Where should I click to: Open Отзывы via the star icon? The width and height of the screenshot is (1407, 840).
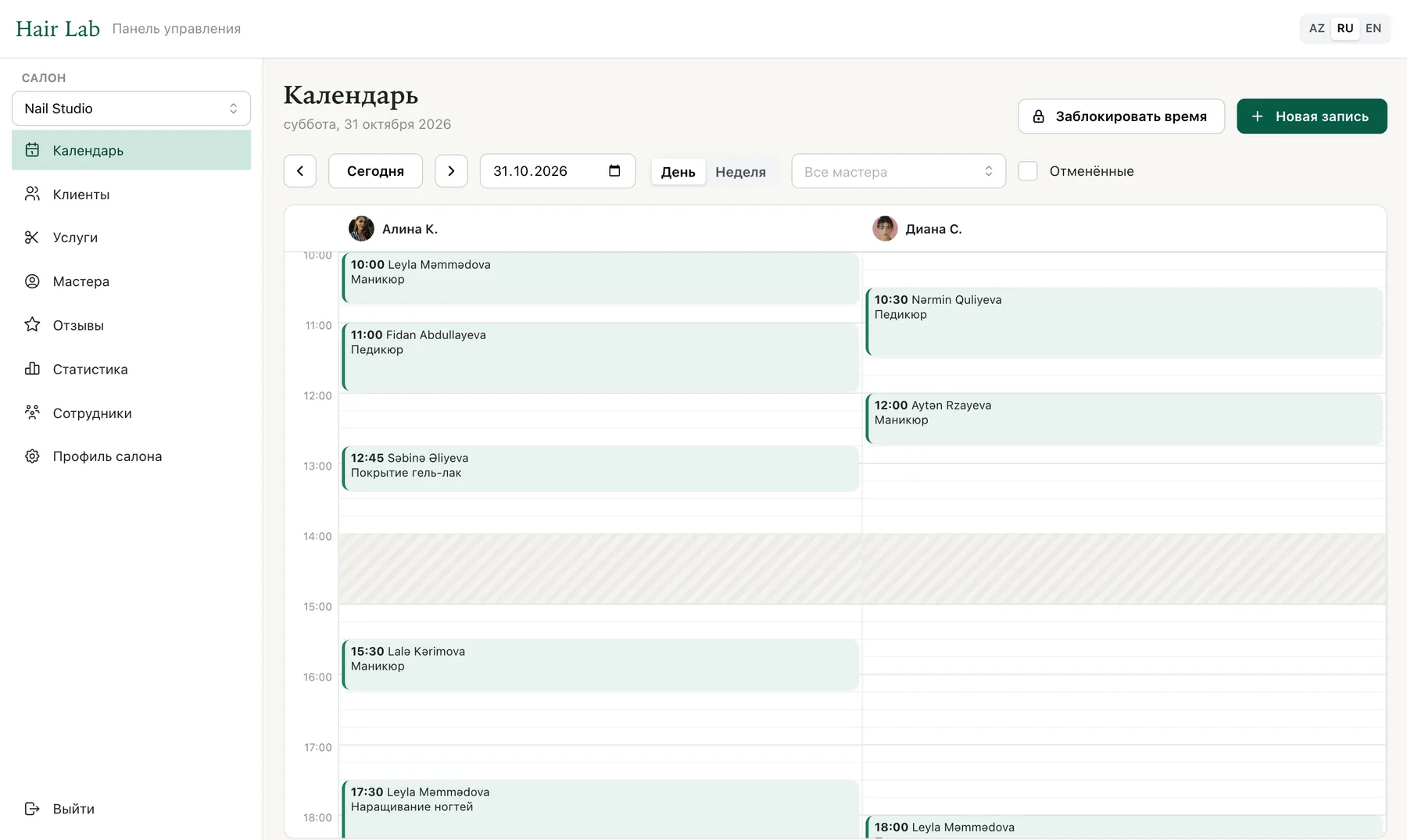(x=32, y=325)
